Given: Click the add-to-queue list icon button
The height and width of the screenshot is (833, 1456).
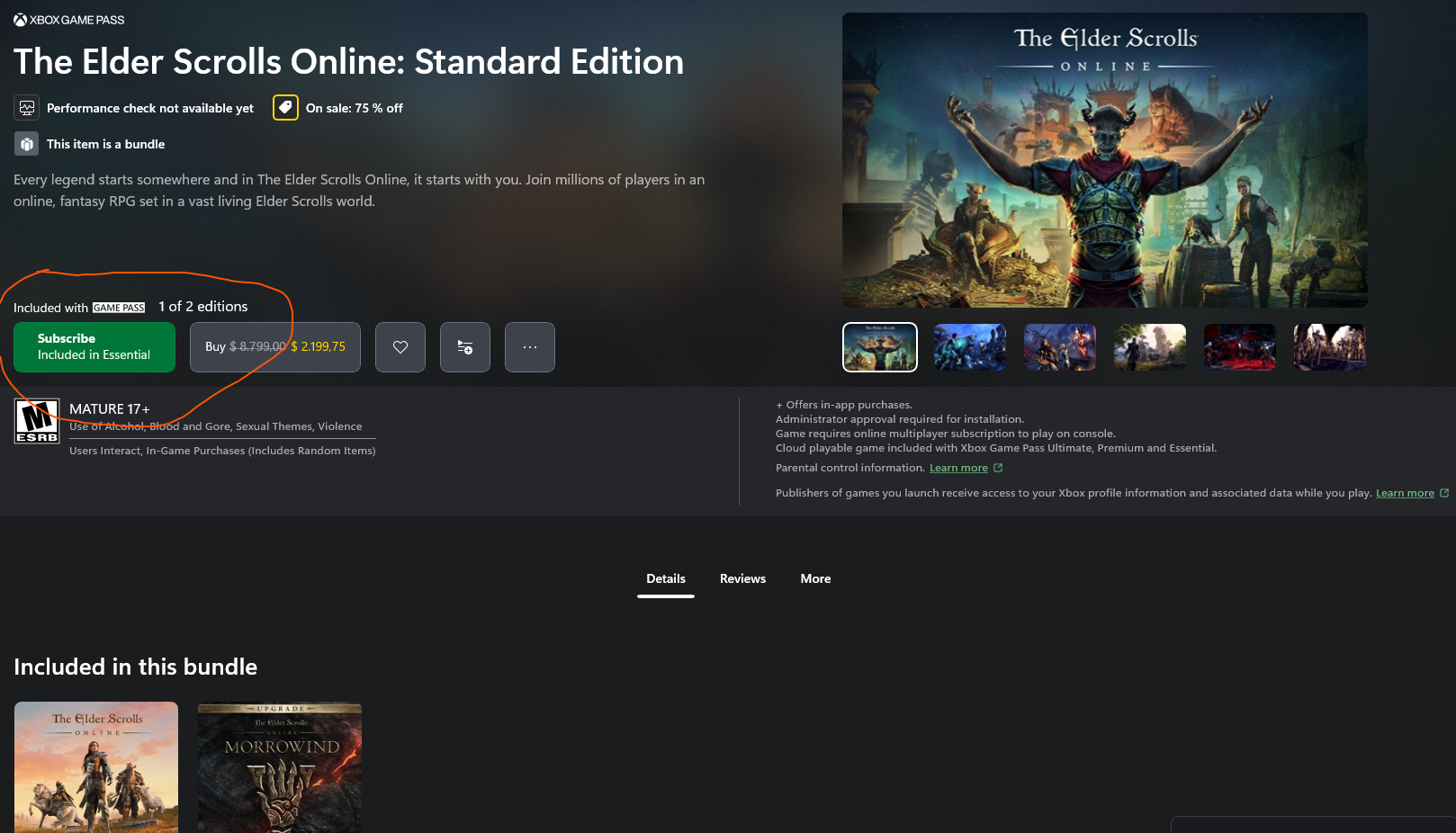Looking at the screenshot, I should [465, 347].
